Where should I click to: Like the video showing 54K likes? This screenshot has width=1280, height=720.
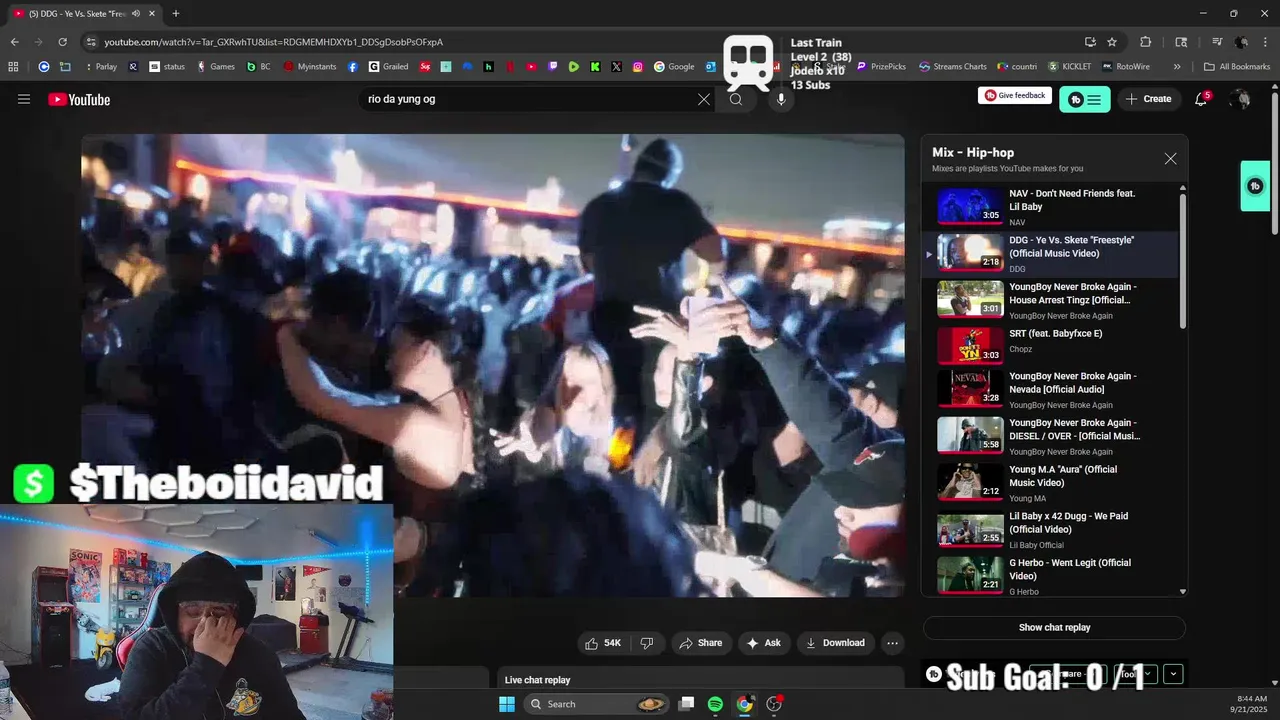603,643
